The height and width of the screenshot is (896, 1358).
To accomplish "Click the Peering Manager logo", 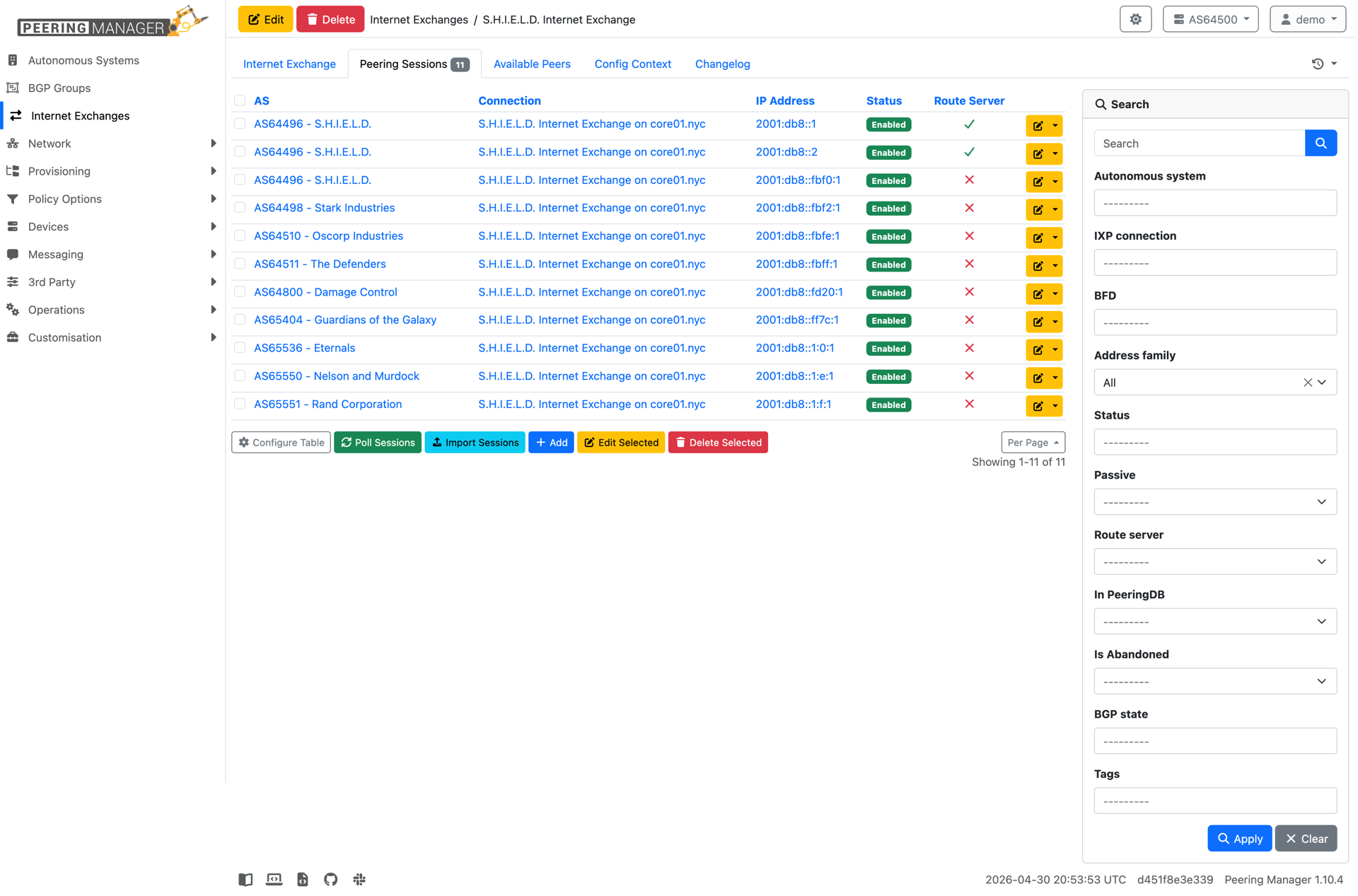I will coord(112,23).
